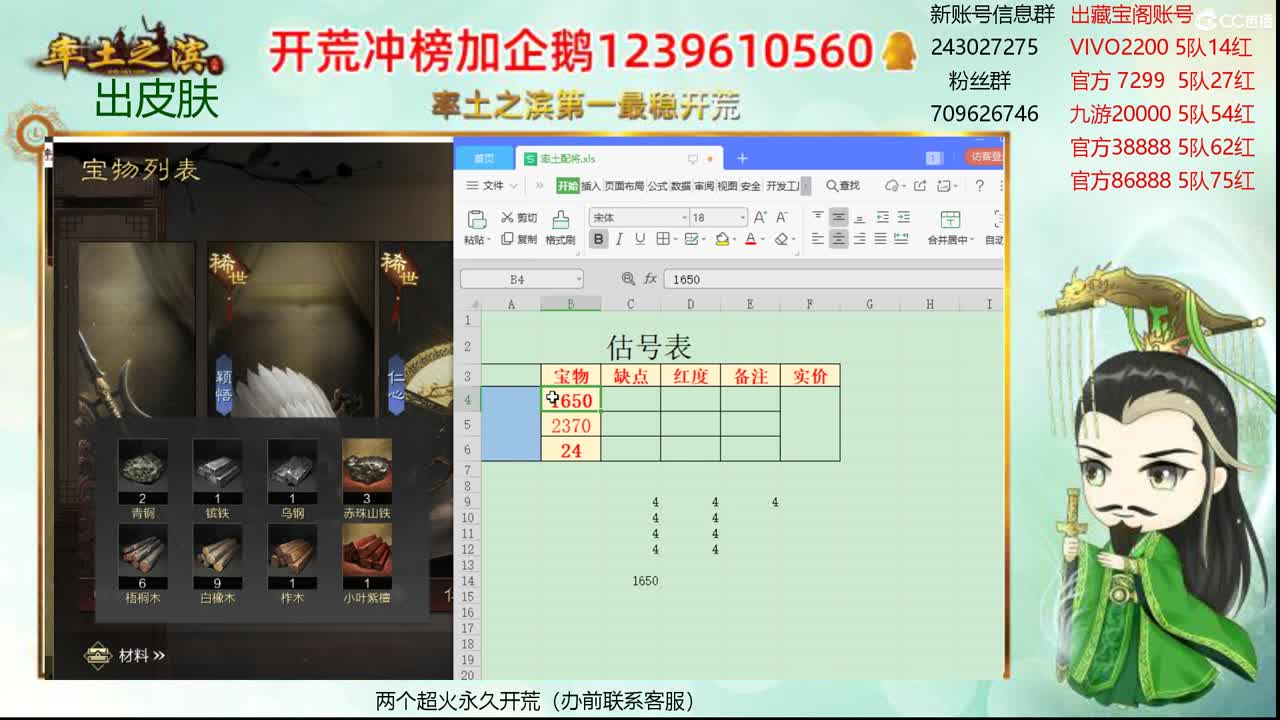Image resolution: width=1280 pixels, height=720 pixels.
Task: Click the new tab plus button
Action: 742,158
